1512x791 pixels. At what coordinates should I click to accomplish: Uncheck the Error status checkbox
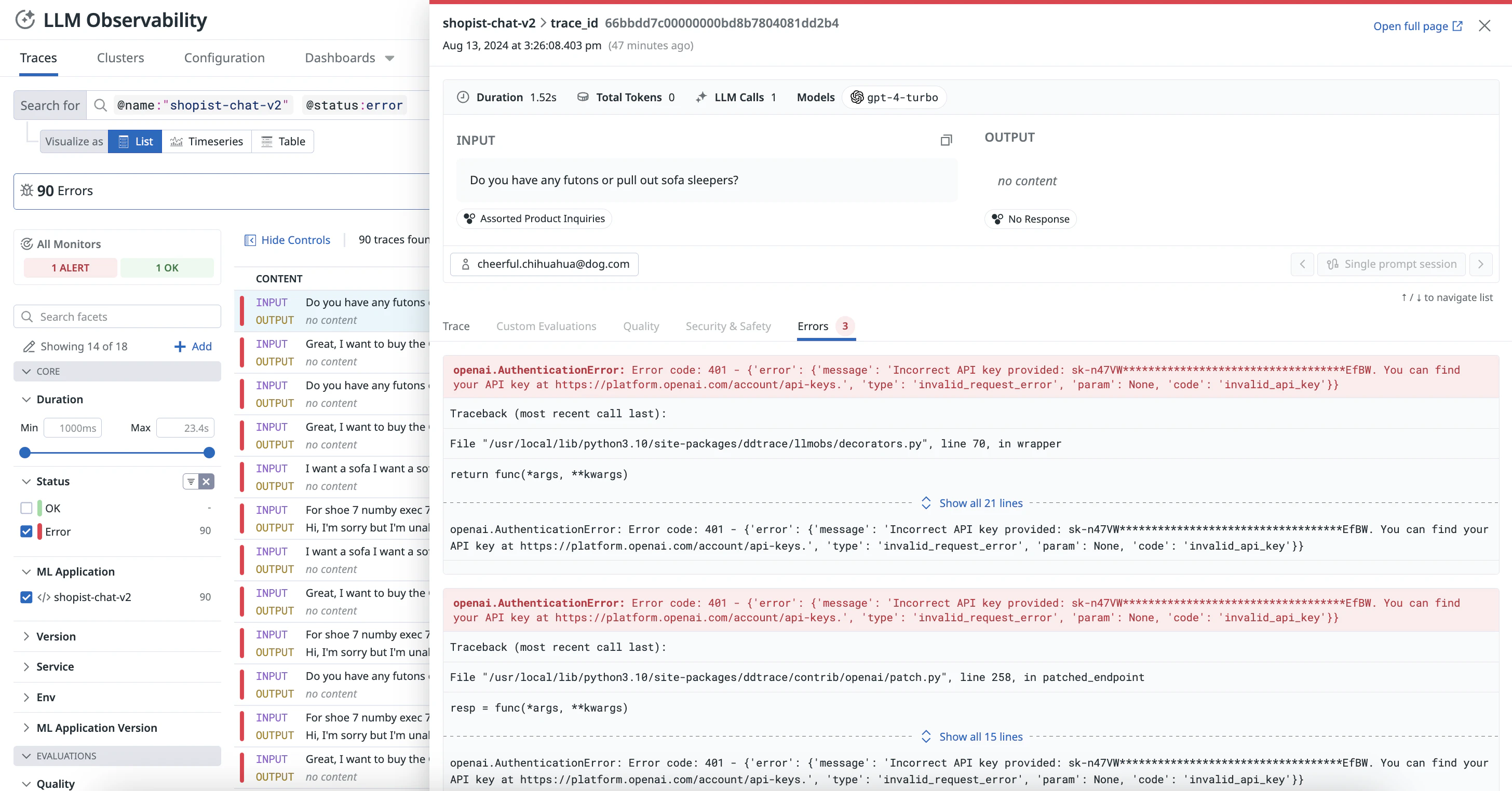point(26,531)
